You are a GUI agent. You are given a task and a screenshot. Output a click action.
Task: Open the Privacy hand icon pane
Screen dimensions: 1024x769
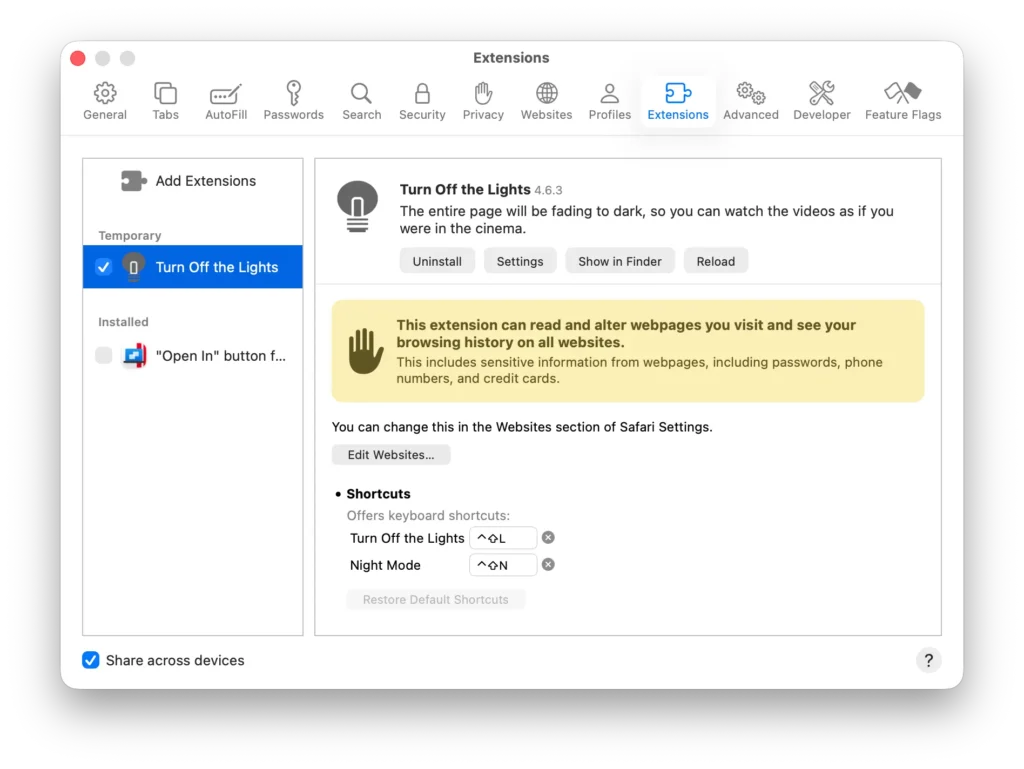click(483, 101)
